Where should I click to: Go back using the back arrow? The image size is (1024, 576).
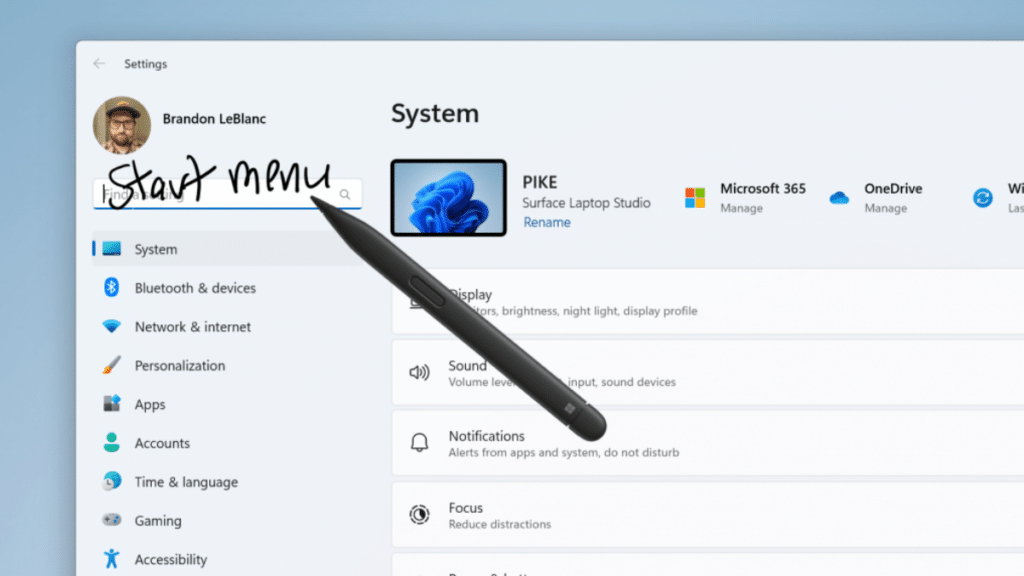click(x=99, y=64)
